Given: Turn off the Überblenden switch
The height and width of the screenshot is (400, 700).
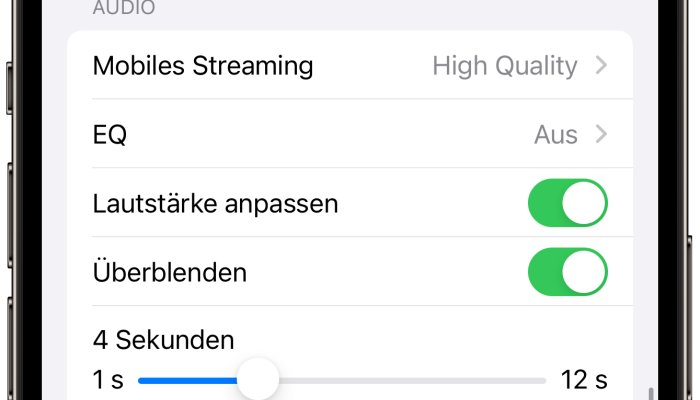Looking at the screenshot, I should (567, 272).
